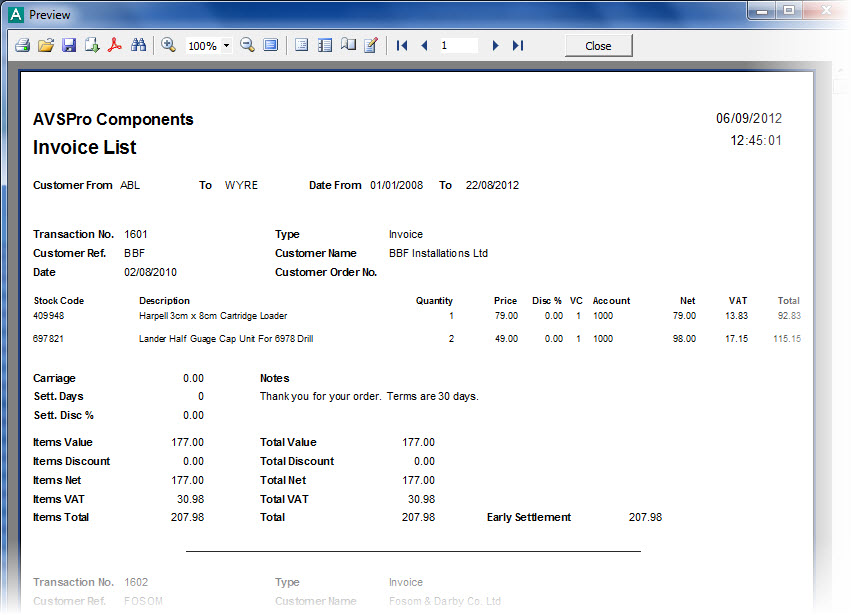Toggle the report outline panel icon
The height and width of the screenshot is (615, 851).
tap(301, 46)
